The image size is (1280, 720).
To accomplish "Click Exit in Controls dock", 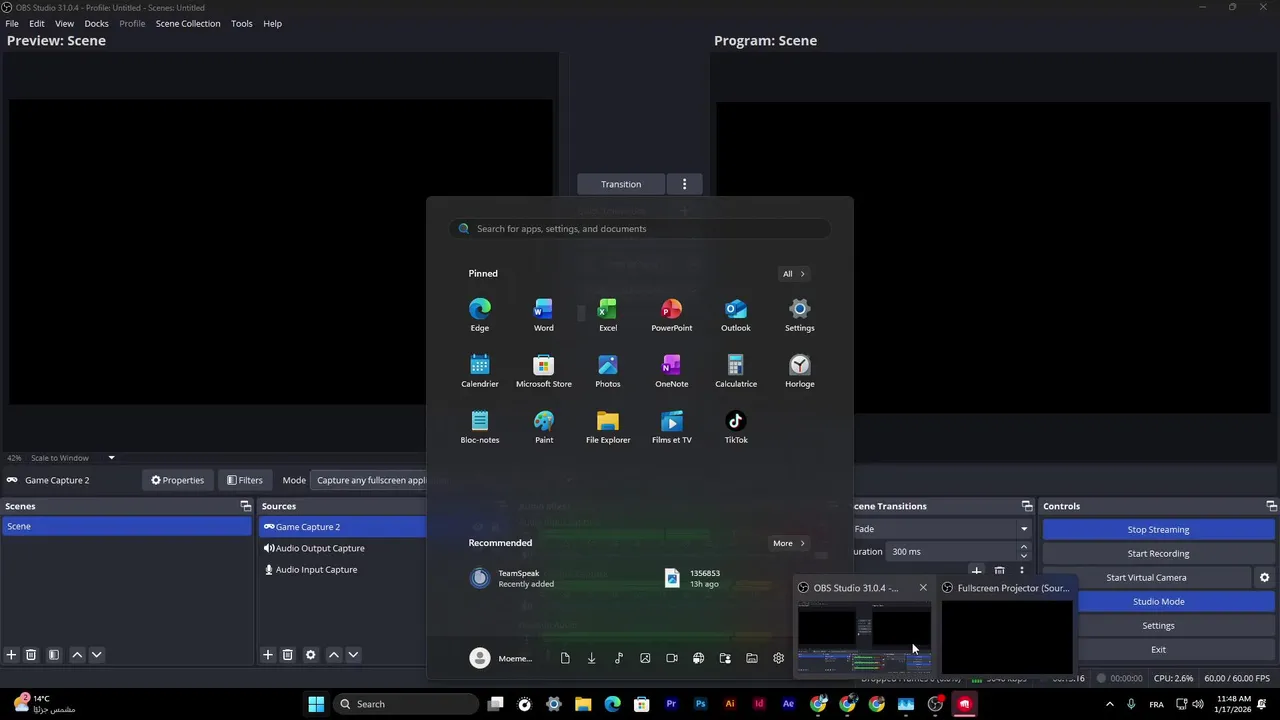I will pos(1158,650).
